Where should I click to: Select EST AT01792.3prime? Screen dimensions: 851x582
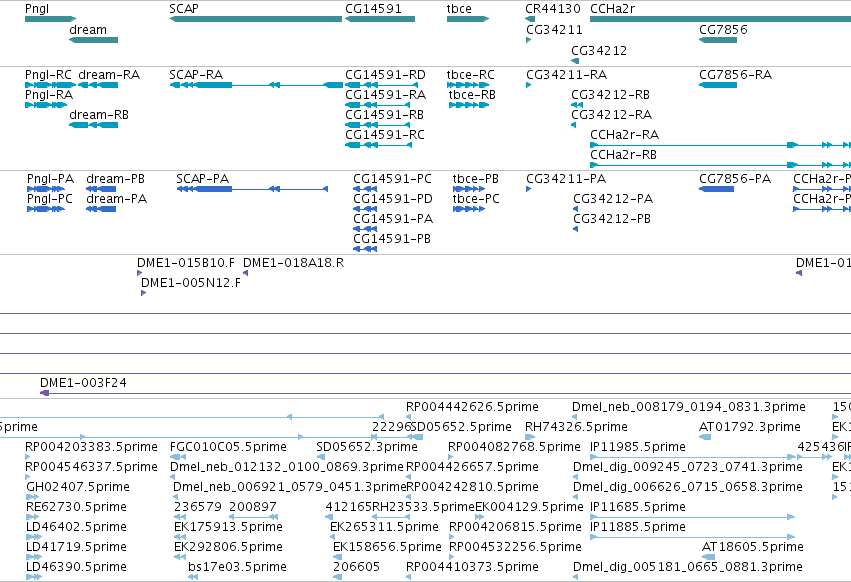click(x=750, y=427)
